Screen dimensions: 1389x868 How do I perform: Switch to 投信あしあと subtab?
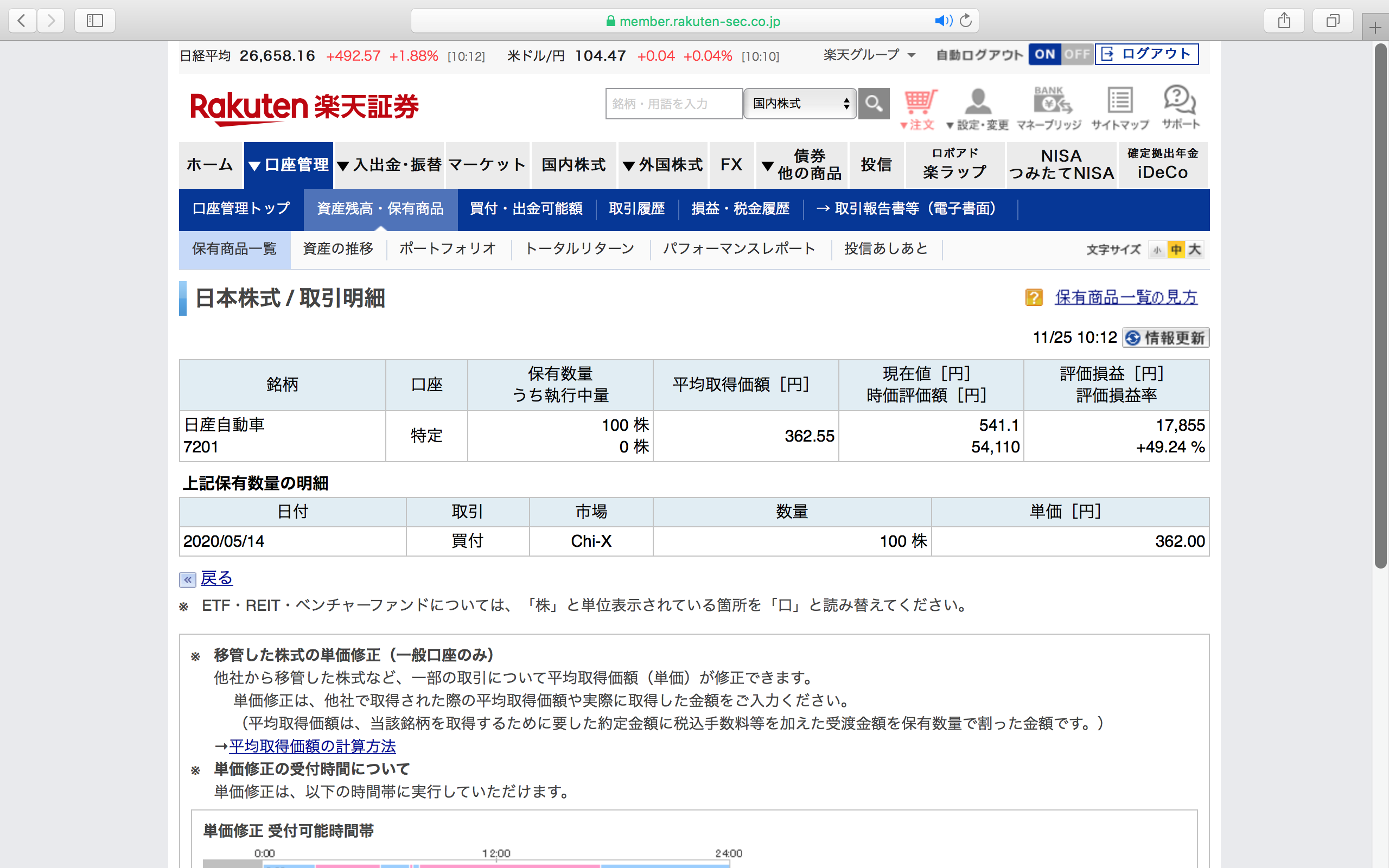tap(886, 249)
